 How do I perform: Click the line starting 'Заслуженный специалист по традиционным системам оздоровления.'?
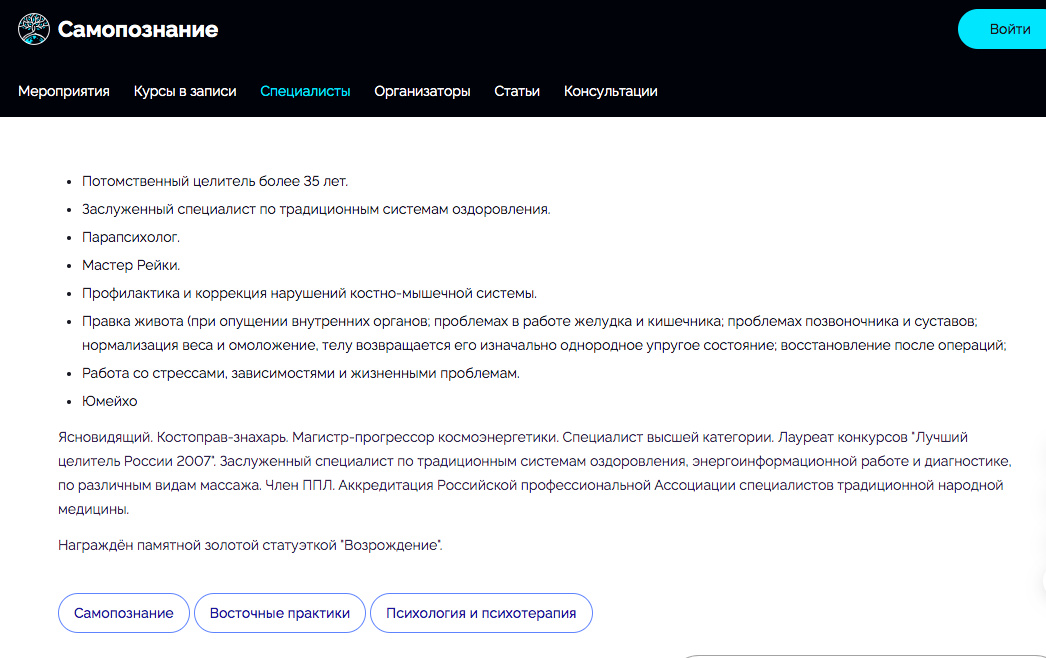coord(316,210)
